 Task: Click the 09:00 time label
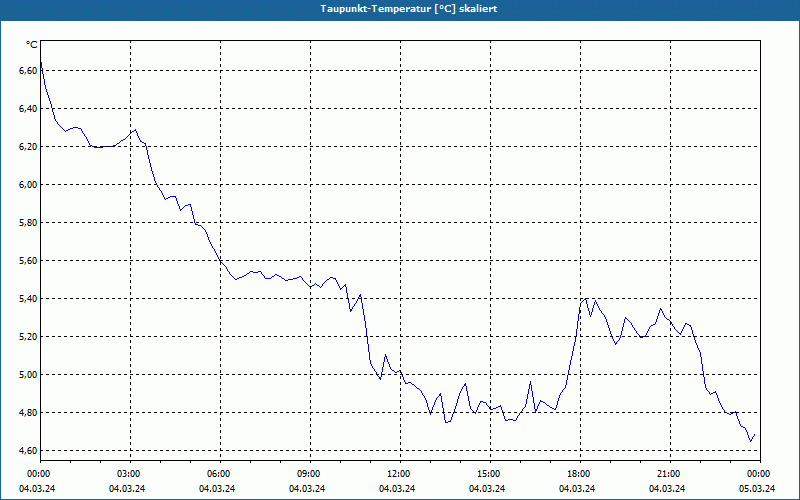tap(310, 474)
